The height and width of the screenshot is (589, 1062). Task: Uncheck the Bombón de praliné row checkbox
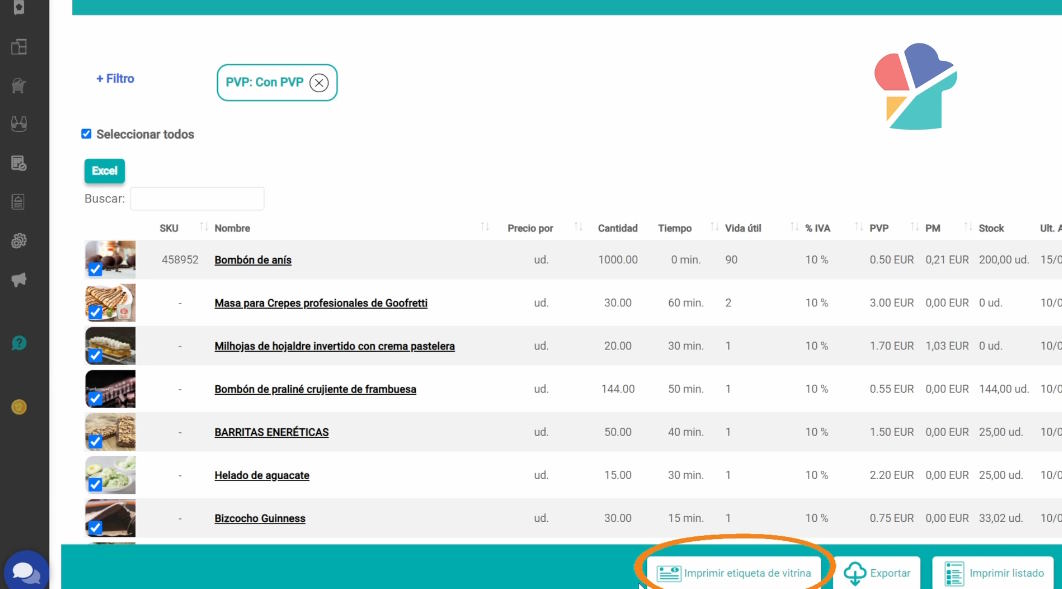pos(95,398)
